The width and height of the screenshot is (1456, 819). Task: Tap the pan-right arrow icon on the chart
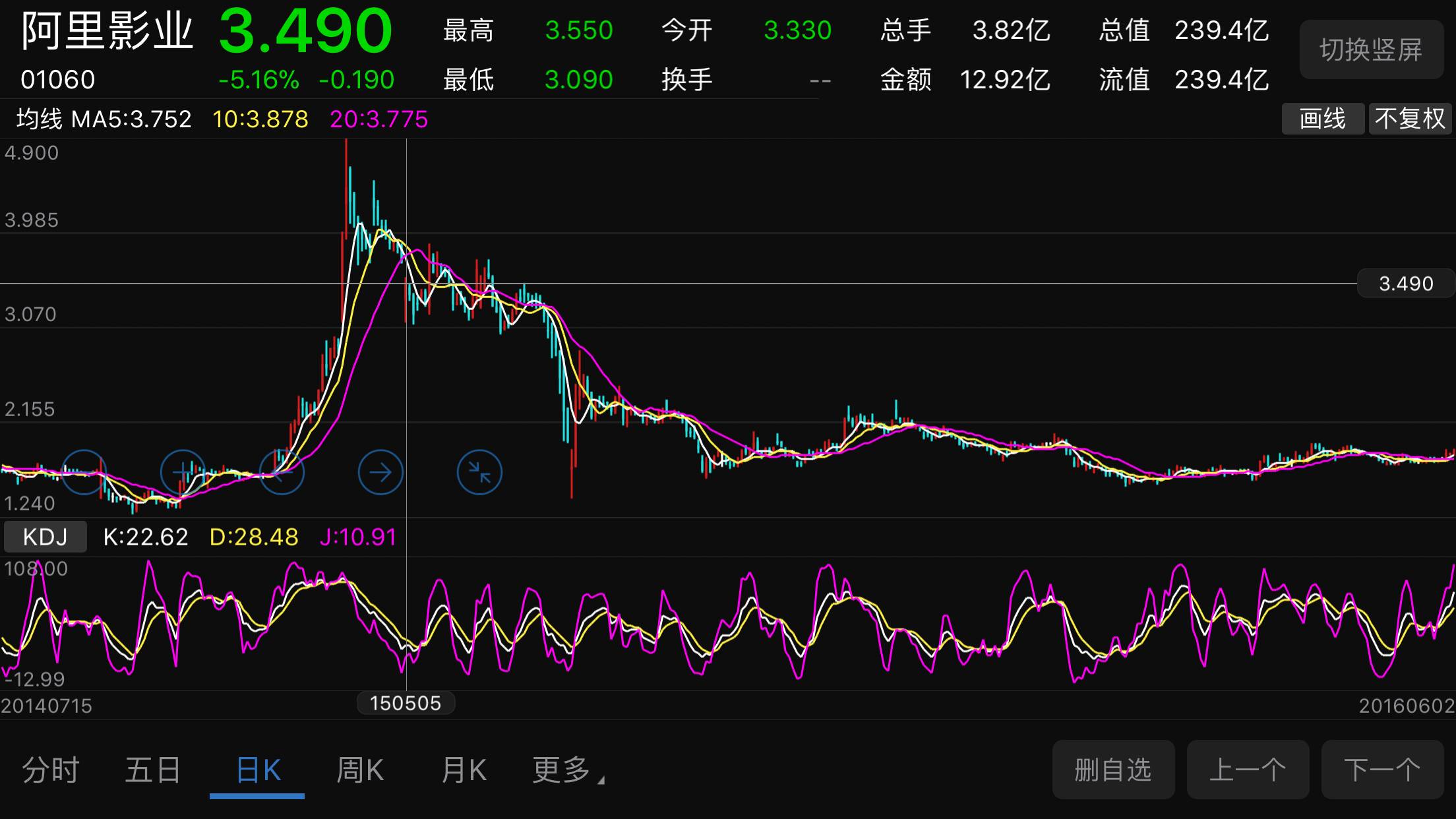(380, 471)
